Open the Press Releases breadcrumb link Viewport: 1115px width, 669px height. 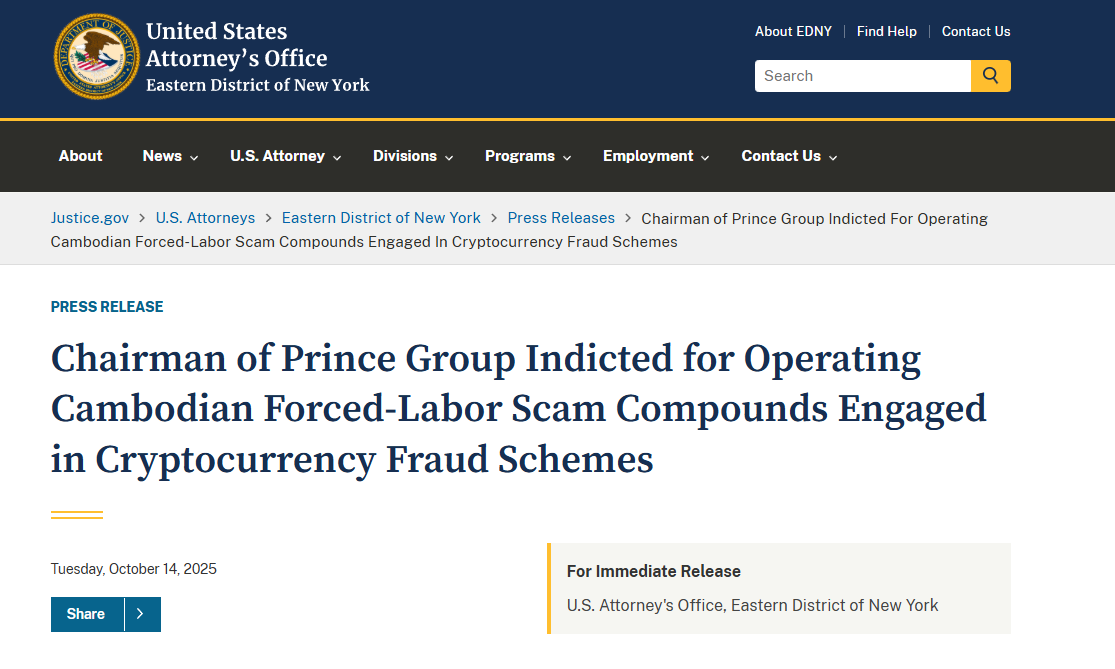561,218
